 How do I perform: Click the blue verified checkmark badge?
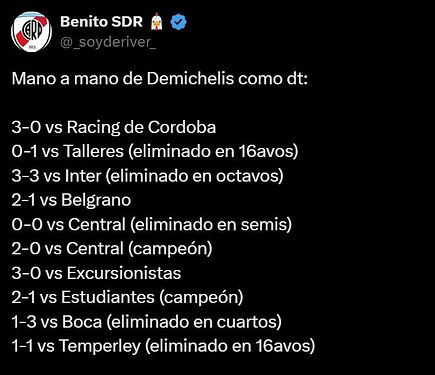(178, 22)
